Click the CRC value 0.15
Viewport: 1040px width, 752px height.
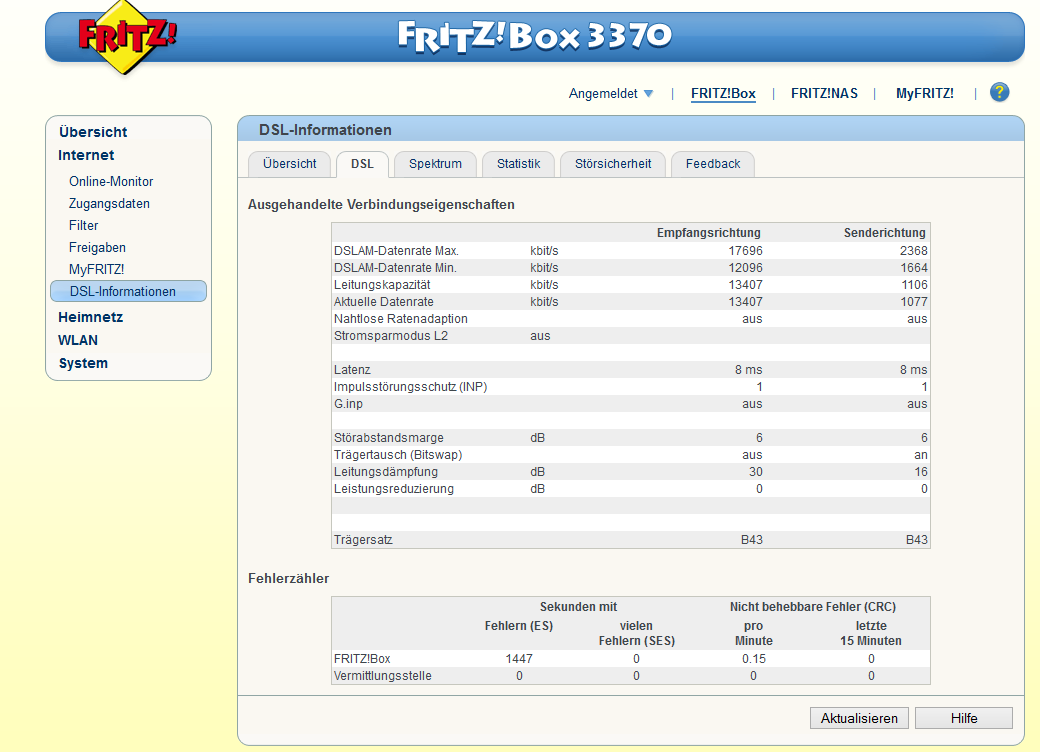753,658
